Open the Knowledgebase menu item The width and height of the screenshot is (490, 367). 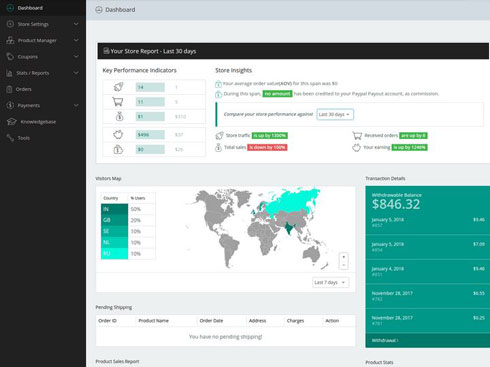[43, 122]
